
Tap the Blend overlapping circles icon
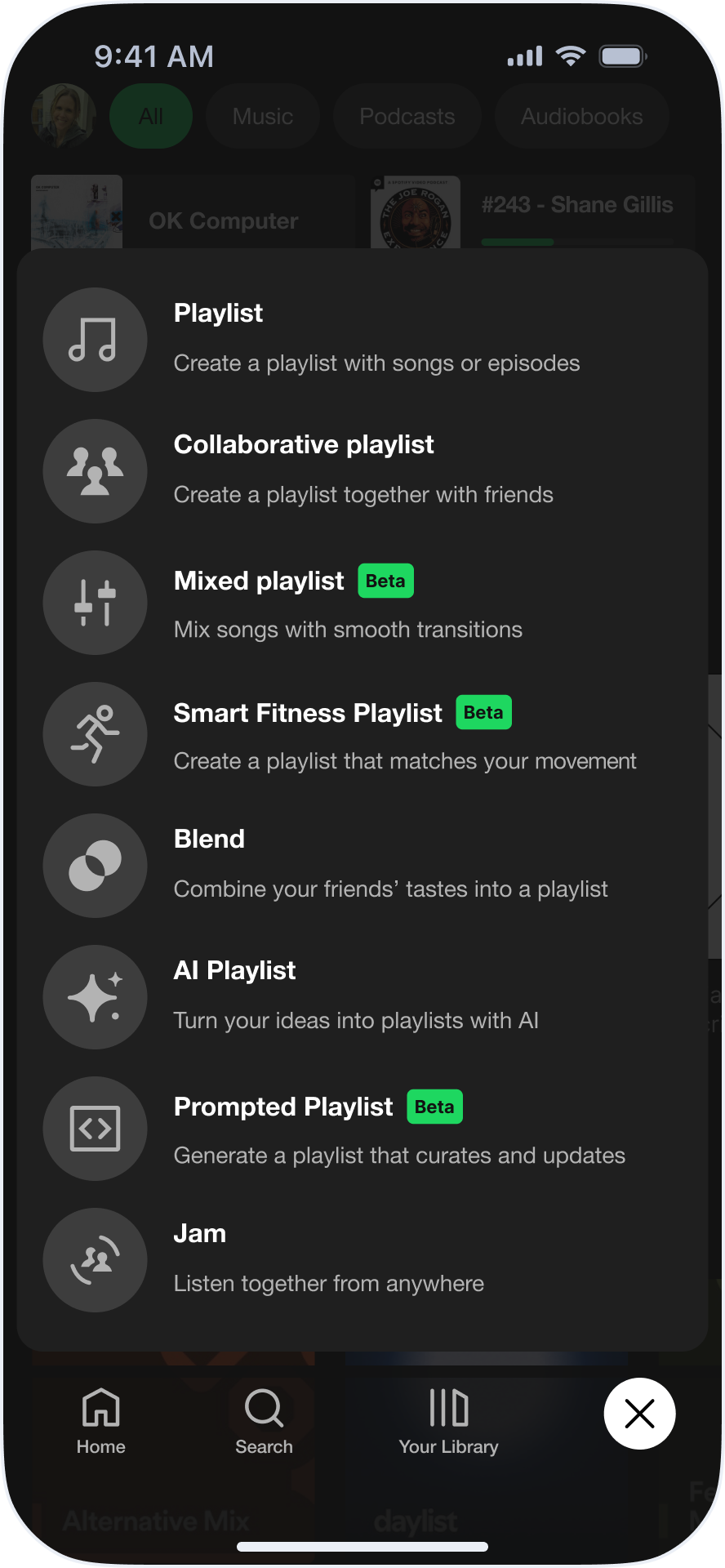95,866
